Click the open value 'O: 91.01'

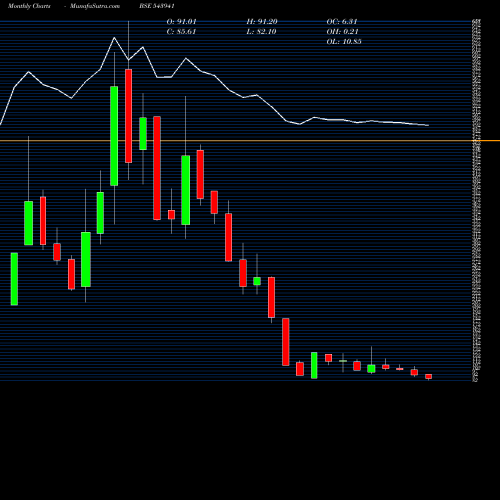(x=181, y=22)
